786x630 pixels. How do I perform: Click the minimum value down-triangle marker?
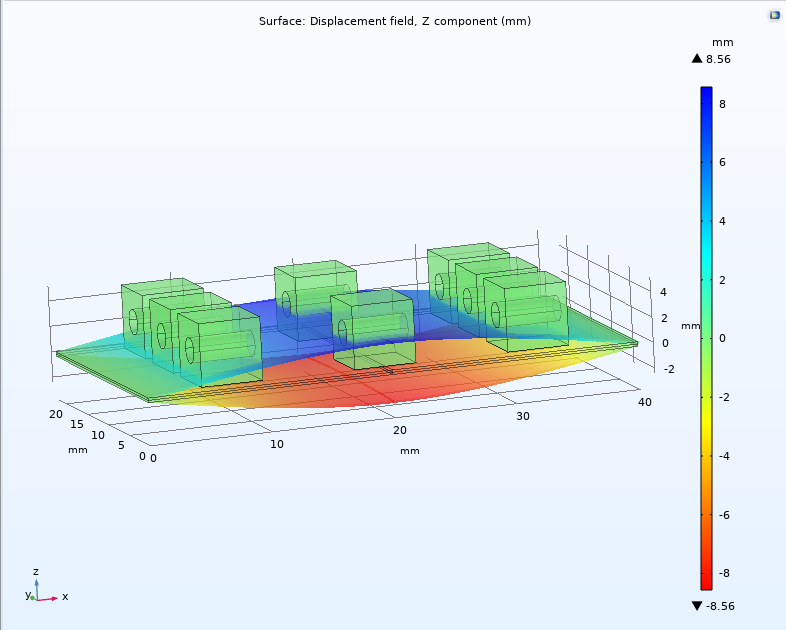click(x=697, y=606)
